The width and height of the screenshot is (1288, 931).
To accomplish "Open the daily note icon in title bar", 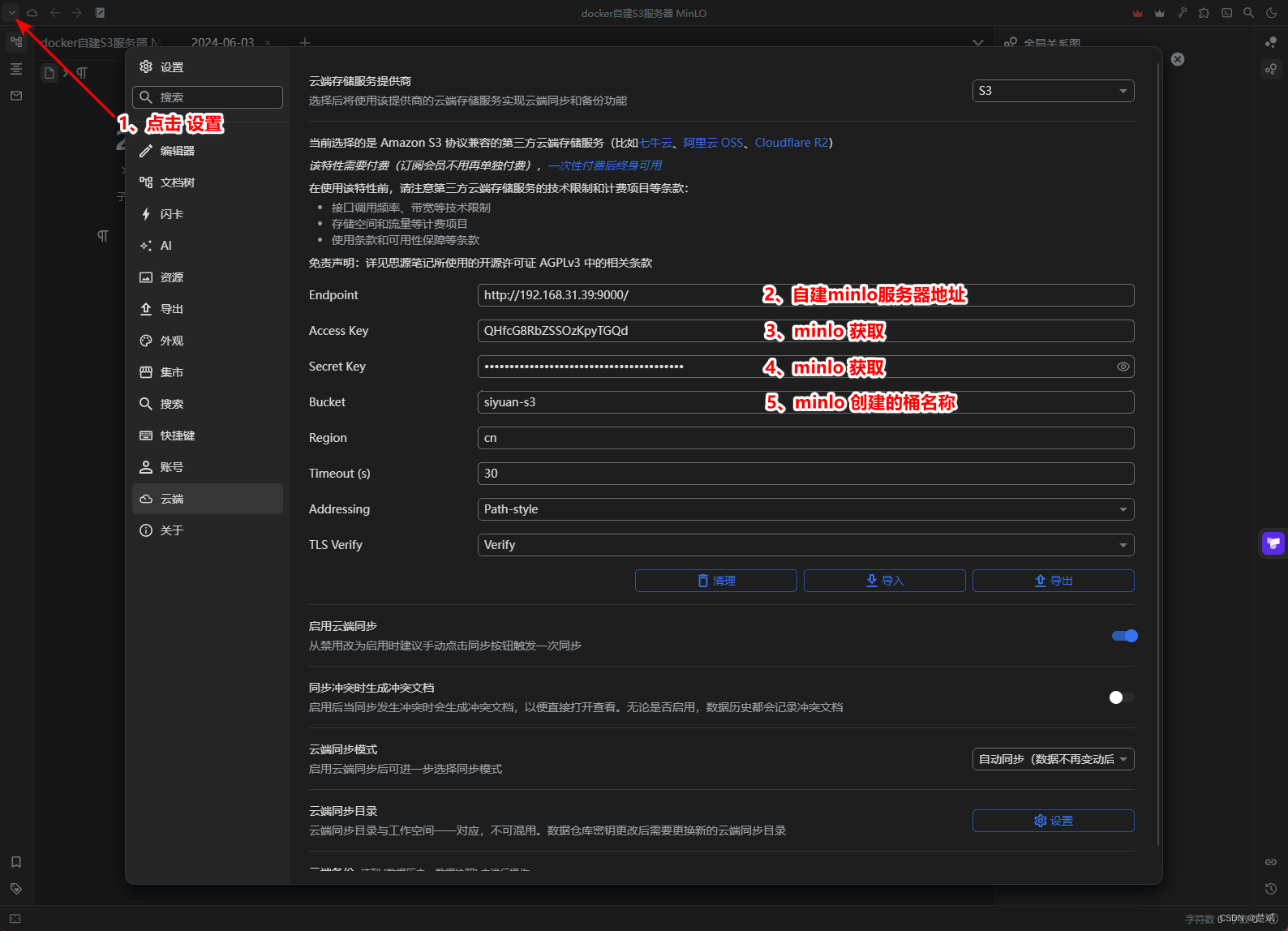I will coord(100,13).
